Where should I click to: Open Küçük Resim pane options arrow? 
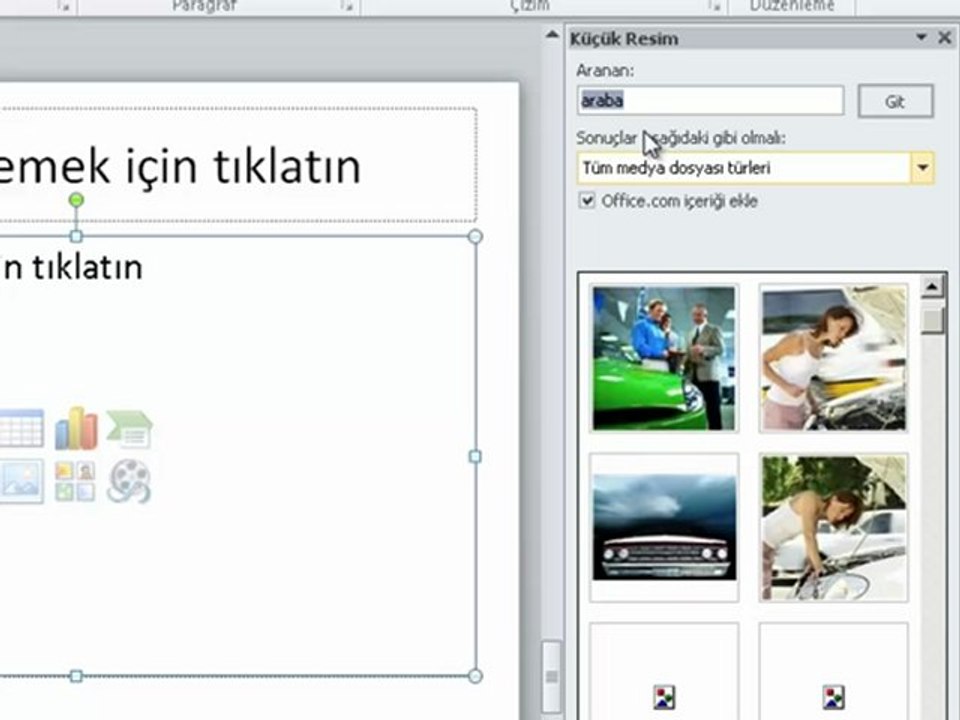921,37
